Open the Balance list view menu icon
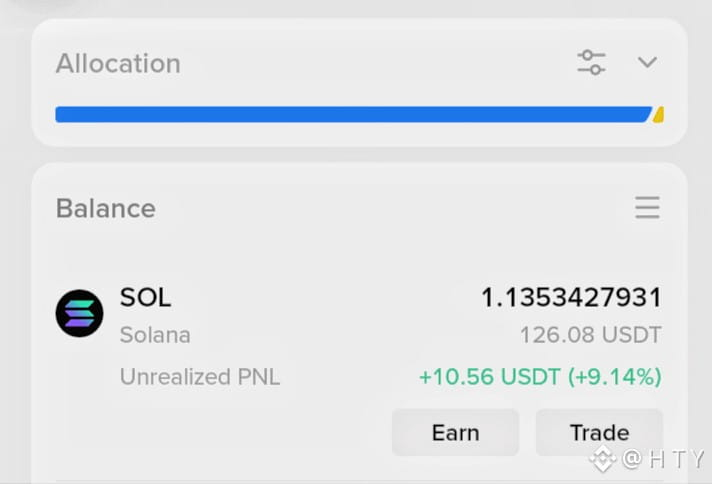The width and height of the screenshot is (712, 484). click(647, 207)
